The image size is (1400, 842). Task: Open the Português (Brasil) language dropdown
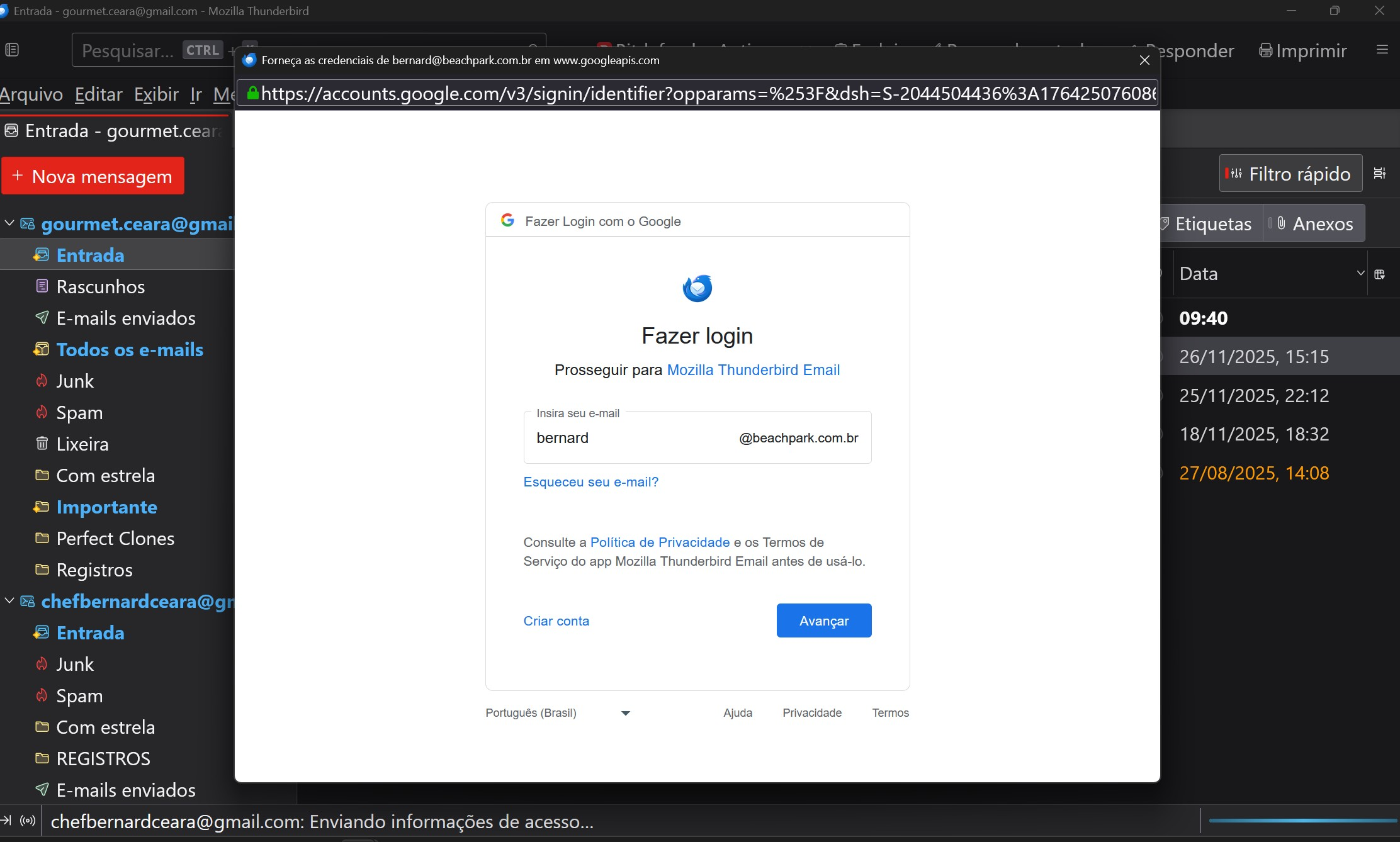coord(558,713)
